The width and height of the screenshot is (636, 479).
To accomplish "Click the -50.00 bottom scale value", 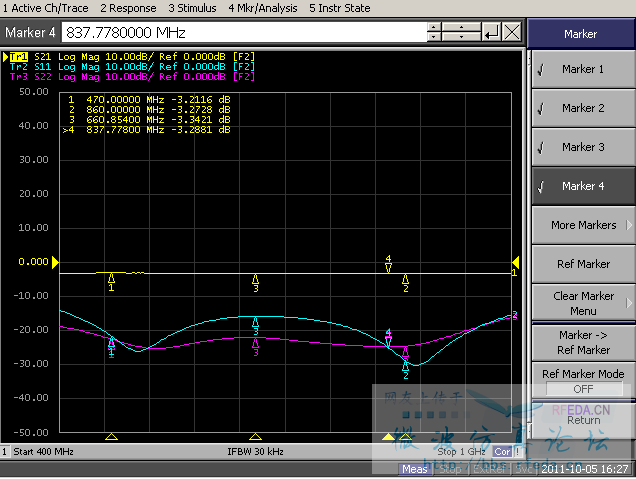I will [31, 432].
